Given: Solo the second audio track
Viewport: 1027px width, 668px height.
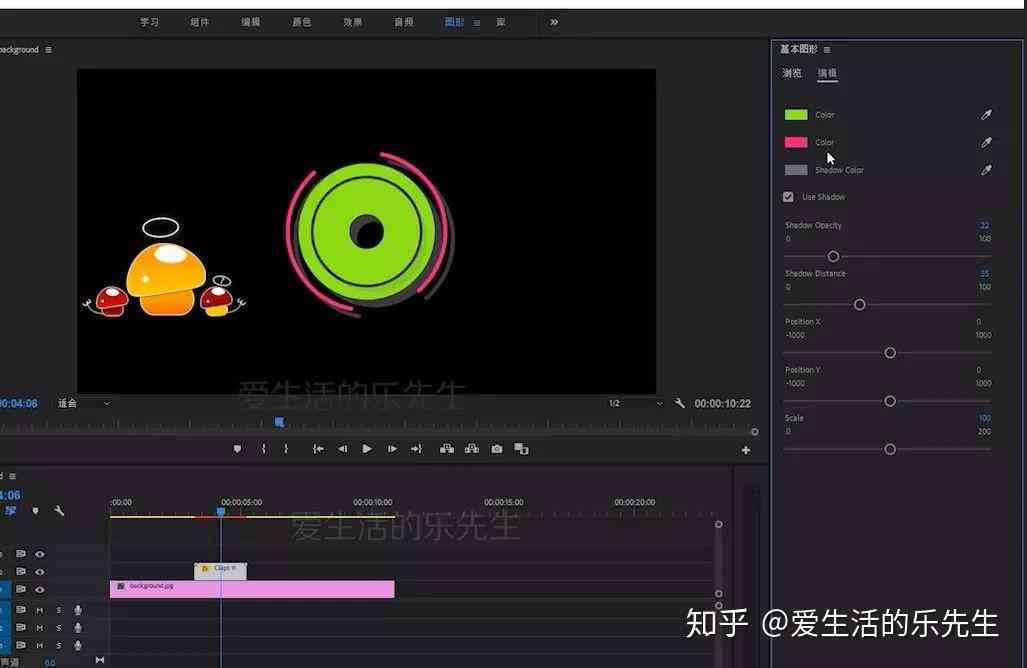Looking at the screenshot, I should click(58, 628).
